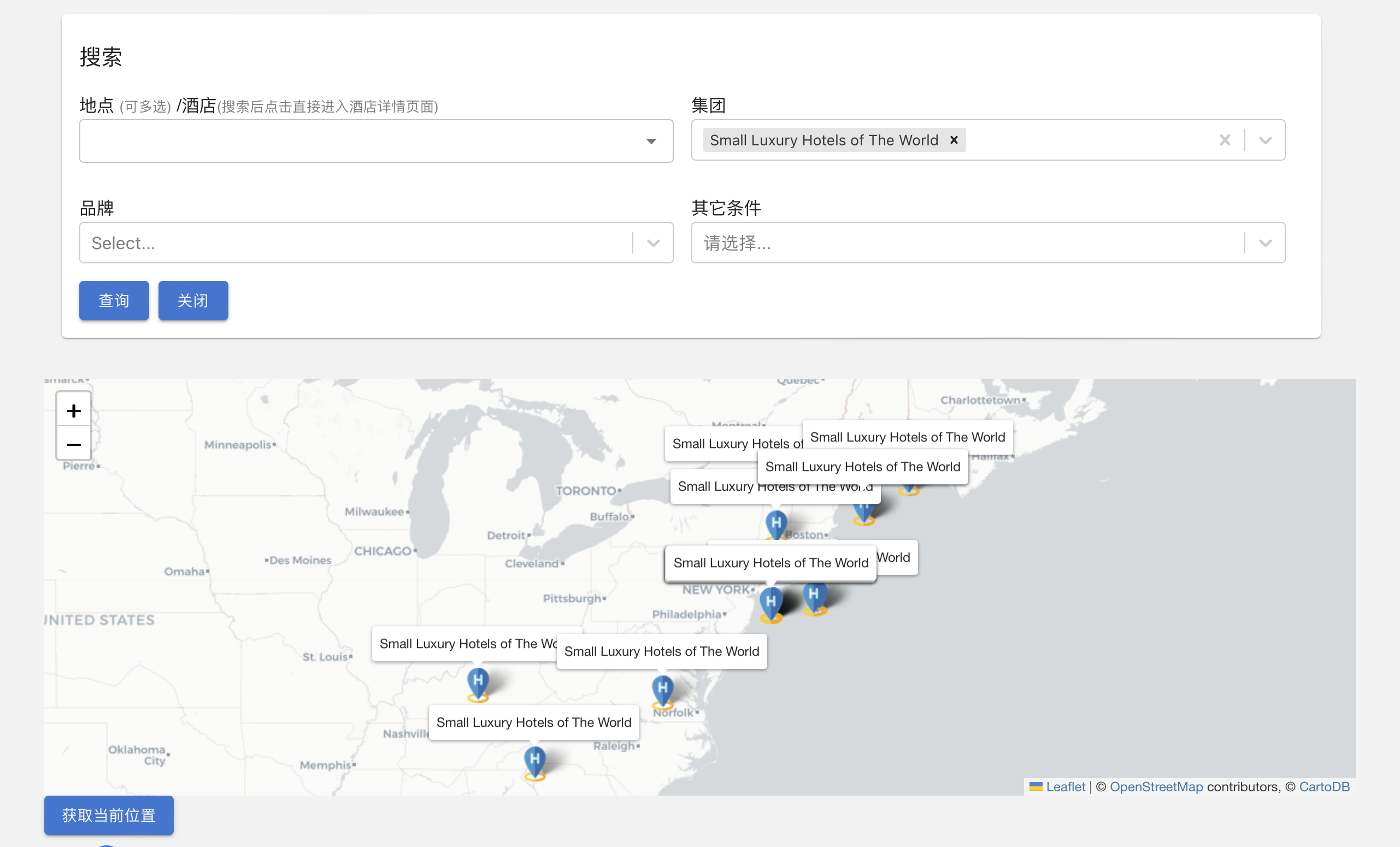This screenshot has width=1400, height=847.
Task: Zoom out on the map
Action: 73,444
